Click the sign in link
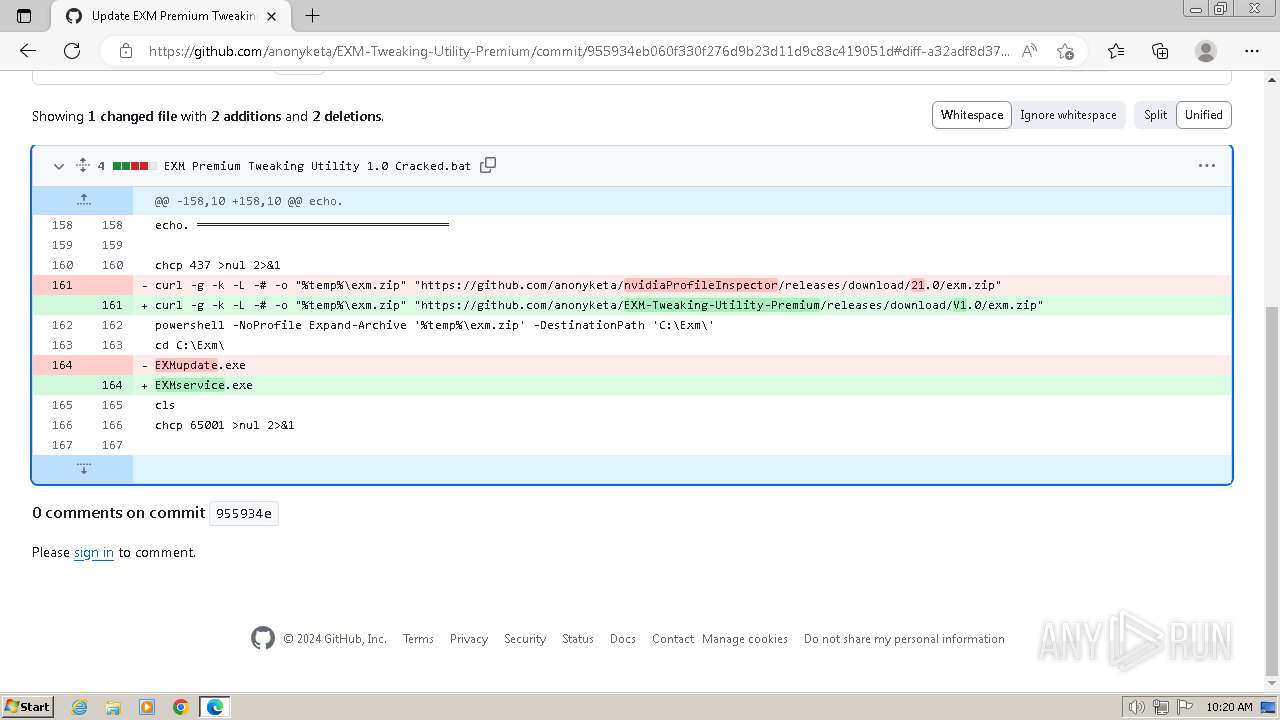1280x720 pixels. [x=94, y=552]
